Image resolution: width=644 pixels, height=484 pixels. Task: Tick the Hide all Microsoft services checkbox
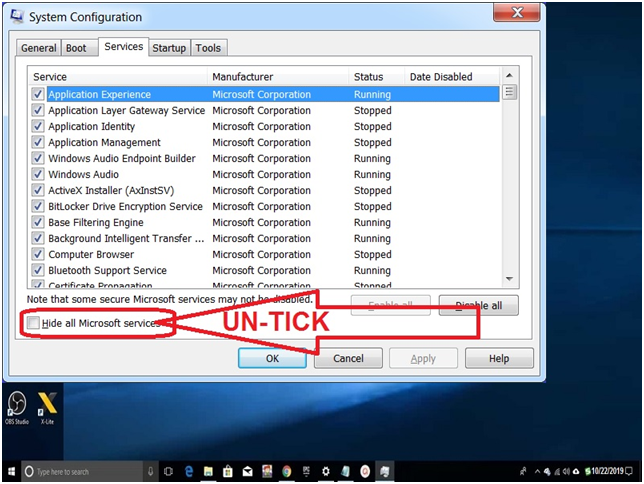pyautogui.click(x=33, y=323)
